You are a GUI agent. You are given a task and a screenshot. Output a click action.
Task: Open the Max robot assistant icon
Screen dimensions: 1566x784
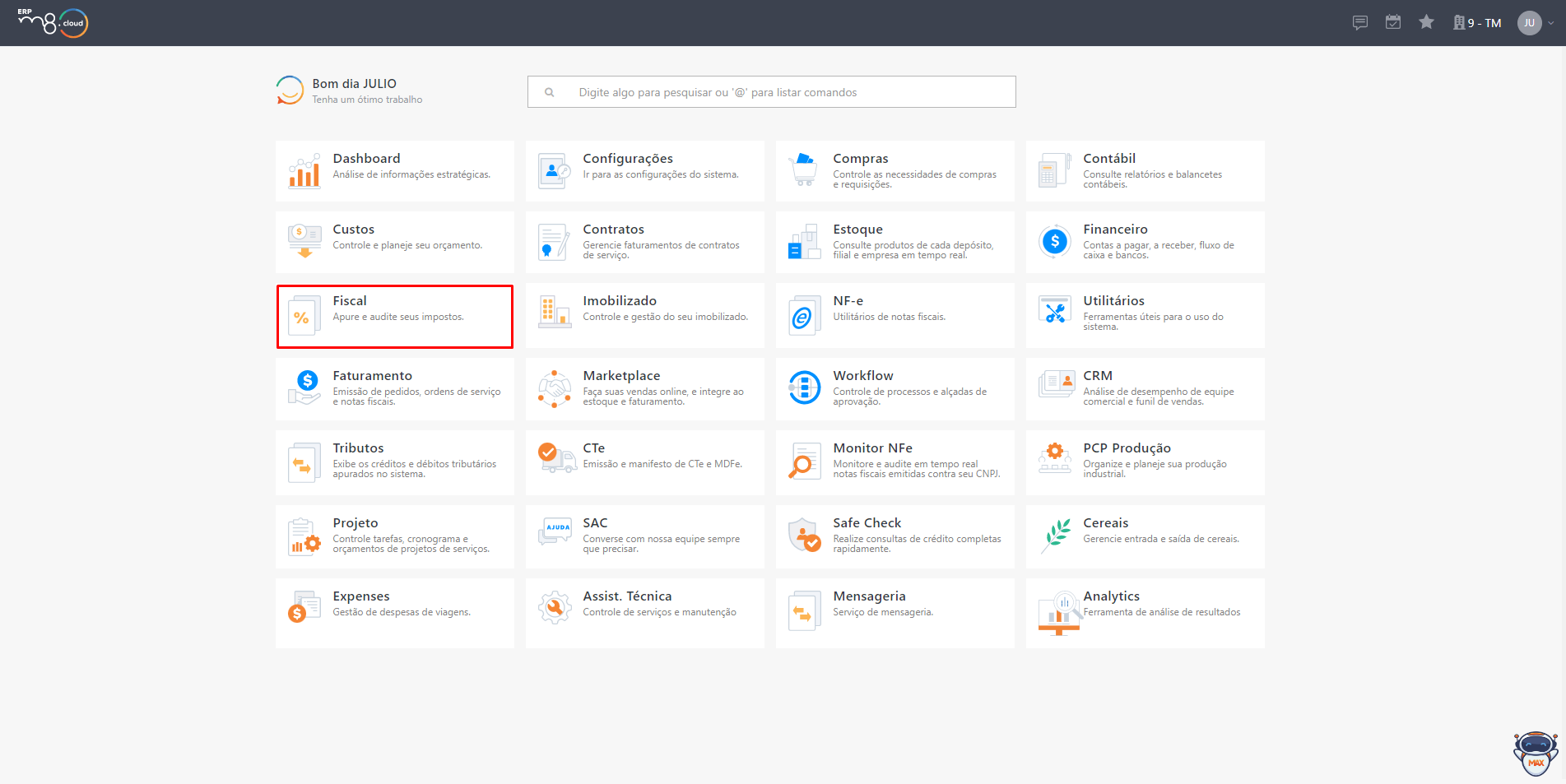1536,754
